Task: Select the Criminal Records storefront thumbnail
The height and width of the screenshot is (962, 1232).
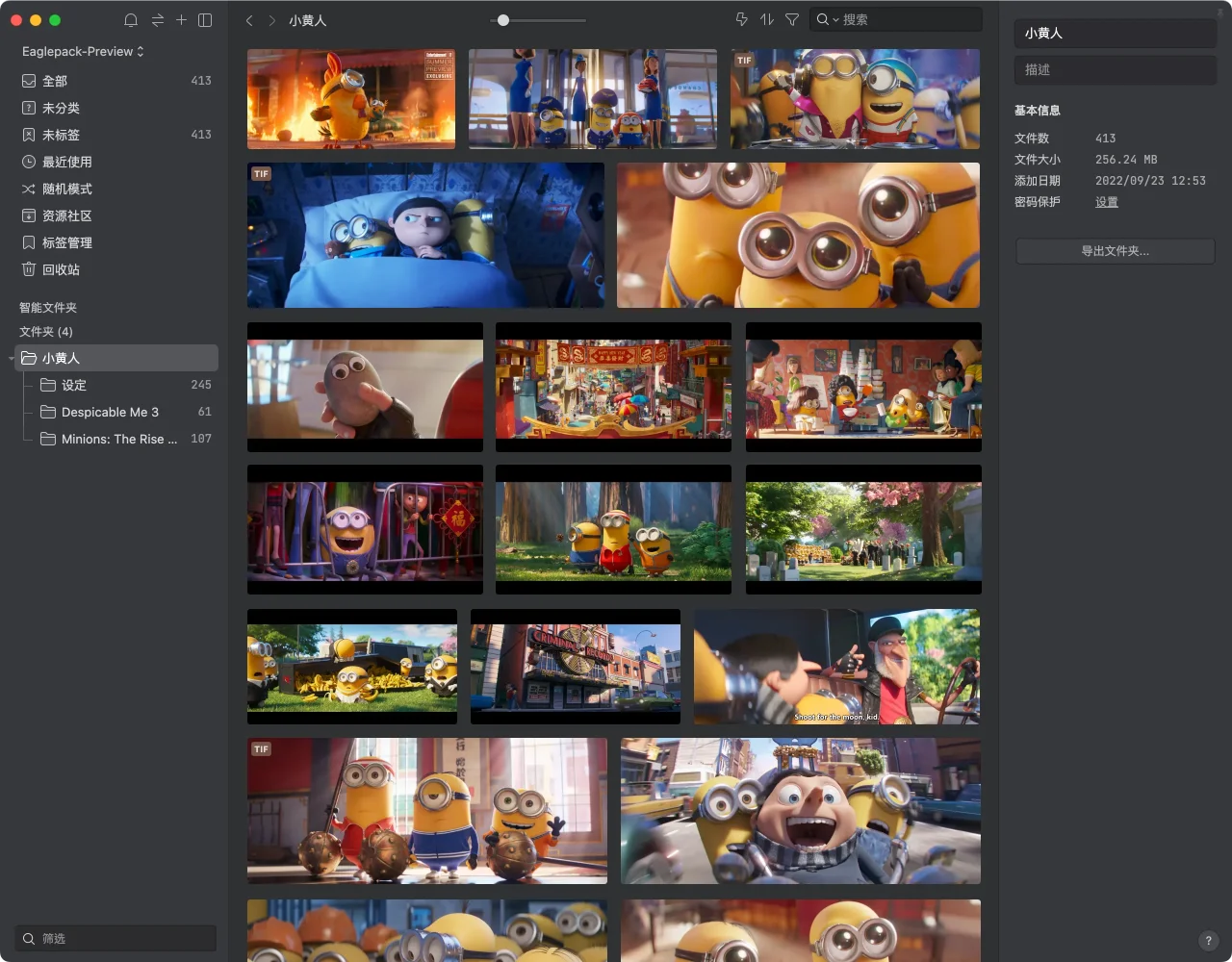Action: [x=576, y=667]
